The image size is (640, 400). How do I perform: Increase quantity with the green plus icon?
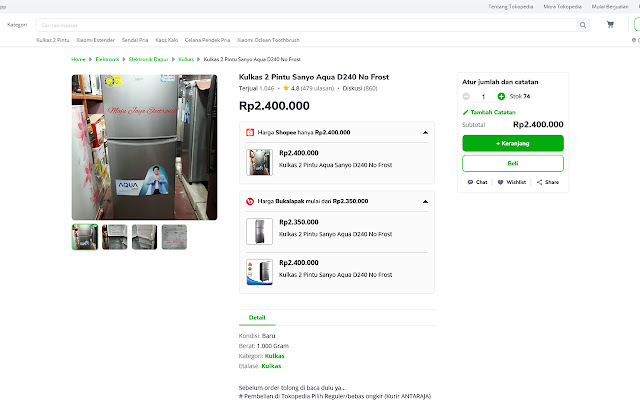[x=501, y=96]
